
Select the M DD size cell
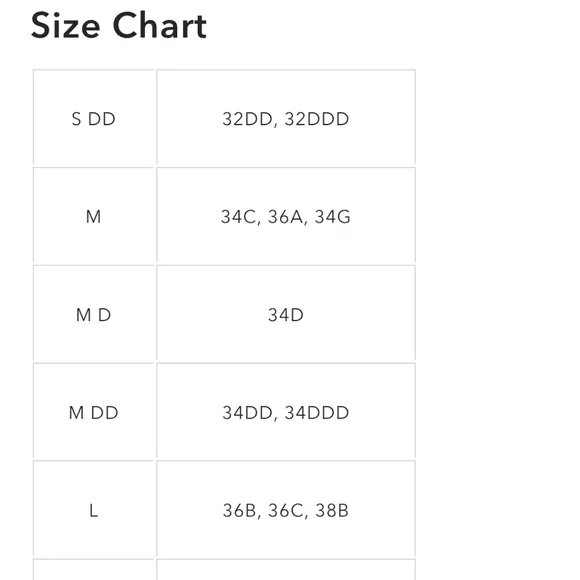(94, 412)
